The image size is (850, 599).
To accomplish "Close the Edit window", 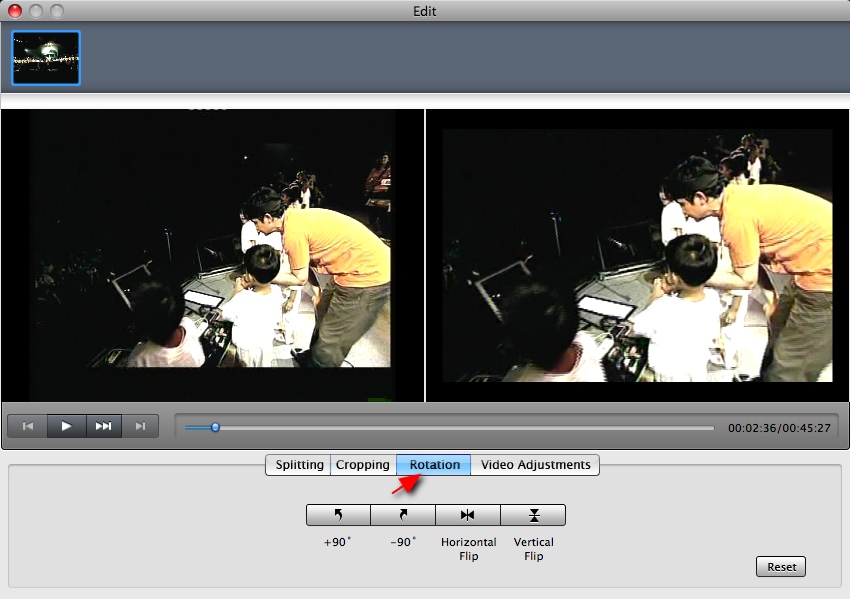I will pos(15,10).
